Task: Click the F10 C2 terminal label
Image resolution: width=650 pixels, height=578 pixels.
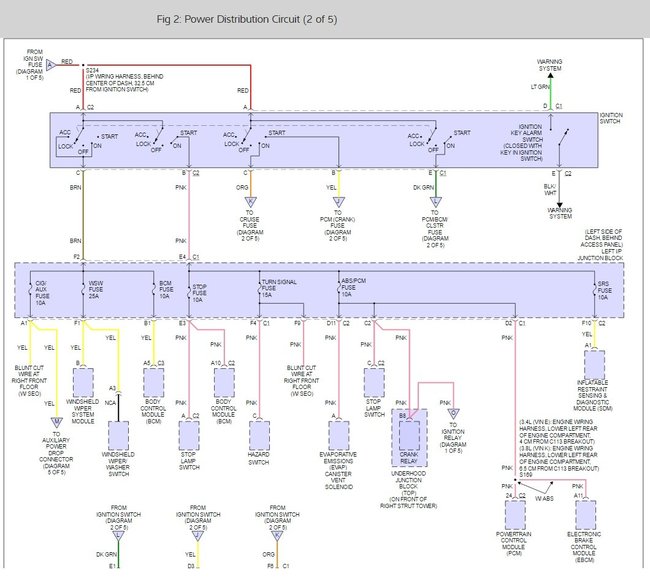Action: [x=593, y=323]
